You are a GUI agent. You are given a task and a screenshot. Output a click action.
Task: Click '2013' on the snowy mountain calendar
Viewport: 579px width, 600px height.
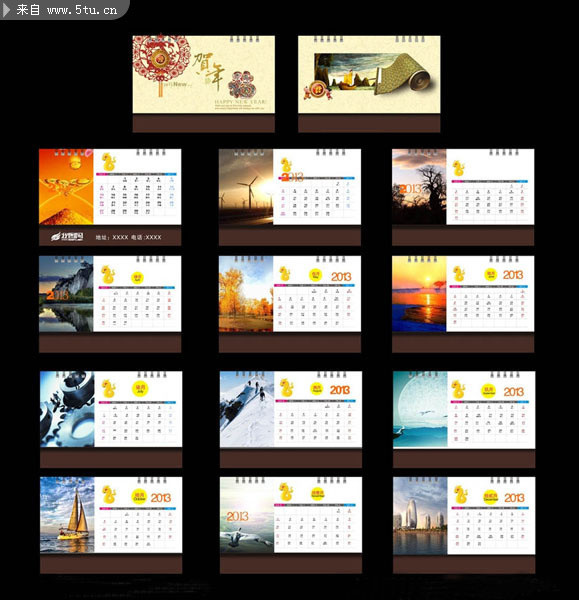coord(340,390)
